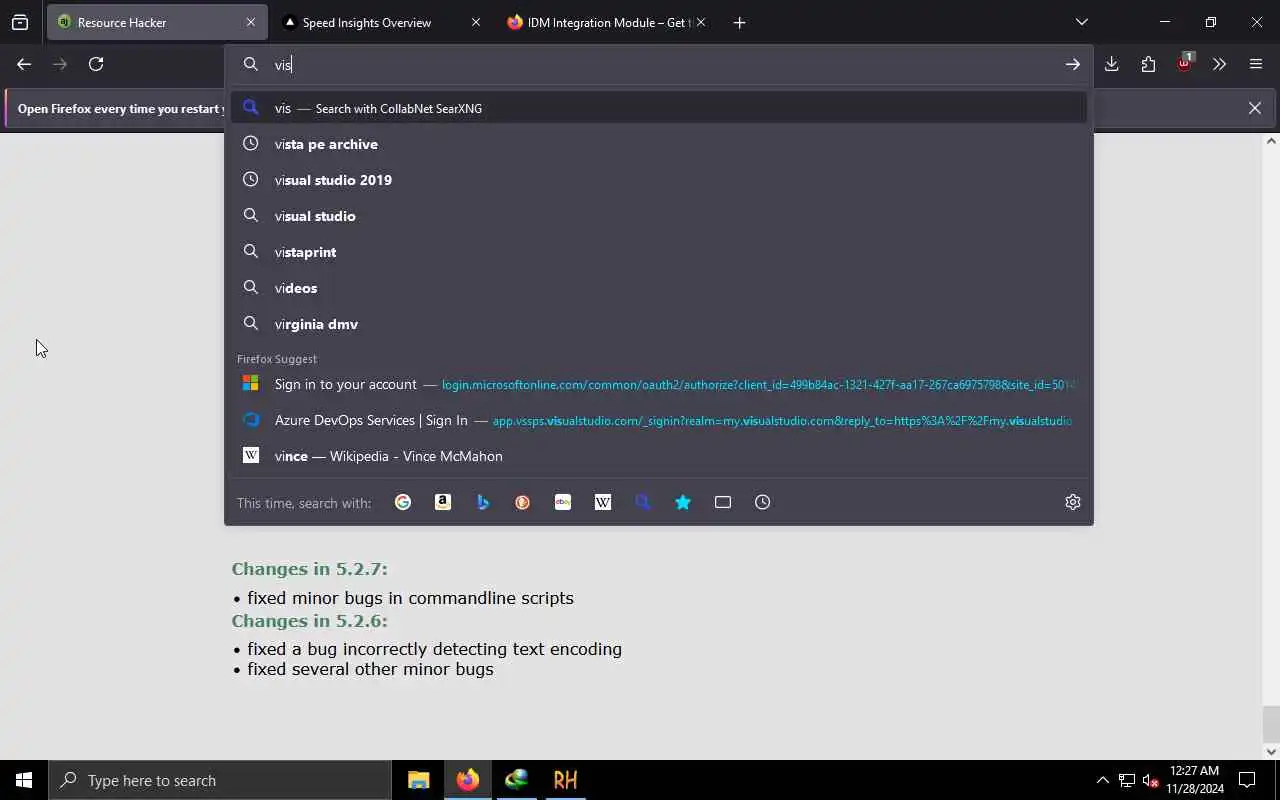The image size is (1280, 800).
Task: Select 'vis — Search with CollabNet SearXNG' suggestion
Action: tap(659, 108)
